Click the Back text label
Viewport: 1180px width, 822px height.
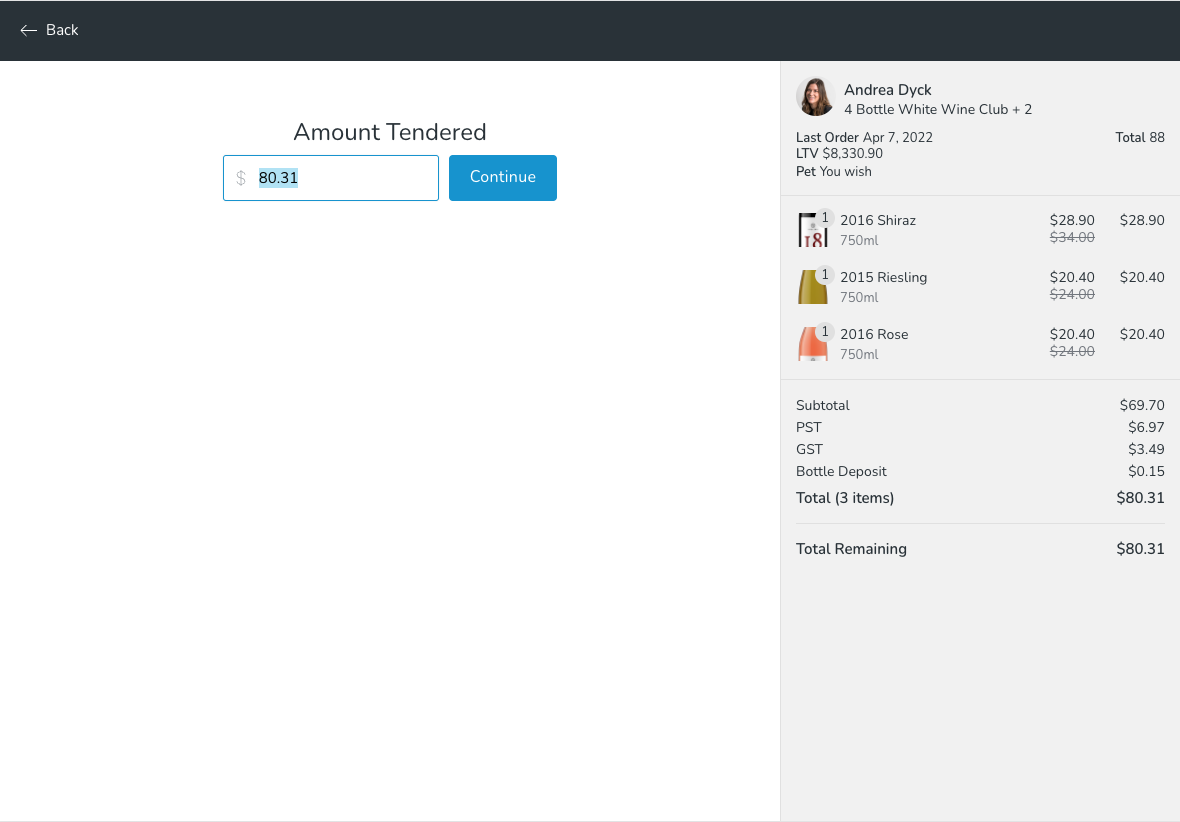[x=62, y=31]
